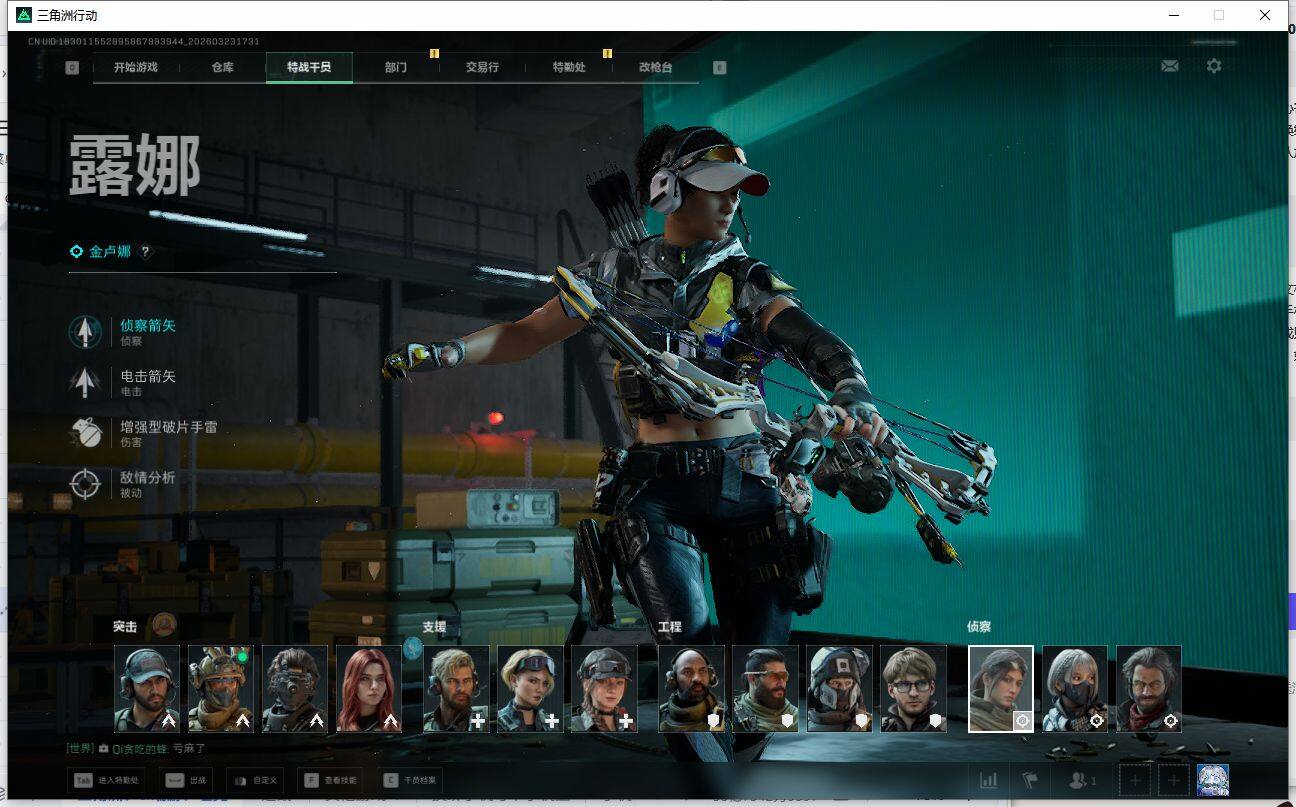Go to the 特勤处 tab

click(569, 68)
